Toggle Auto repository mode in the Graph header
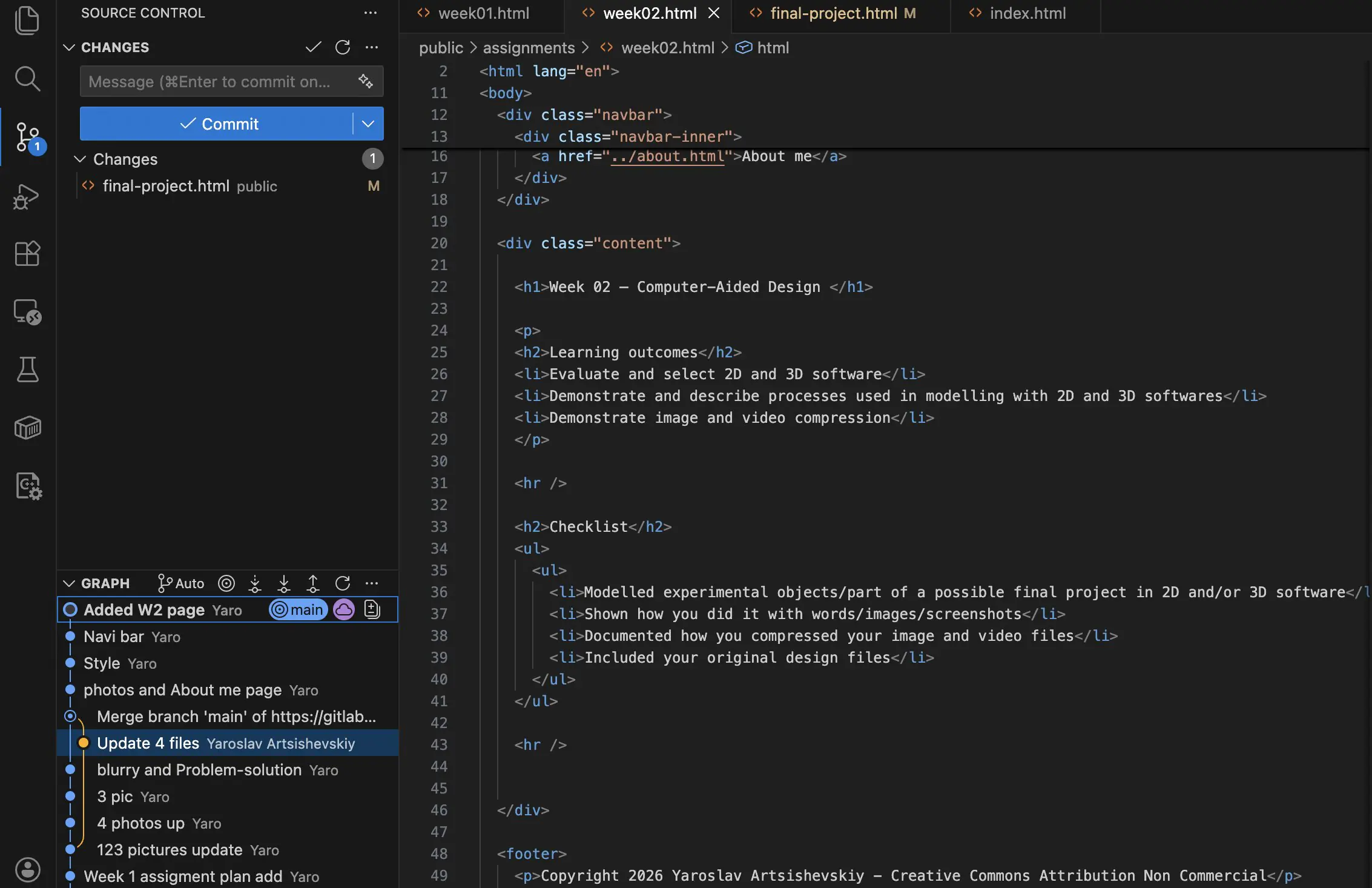 pyautogui.click(x=180, y=583)
